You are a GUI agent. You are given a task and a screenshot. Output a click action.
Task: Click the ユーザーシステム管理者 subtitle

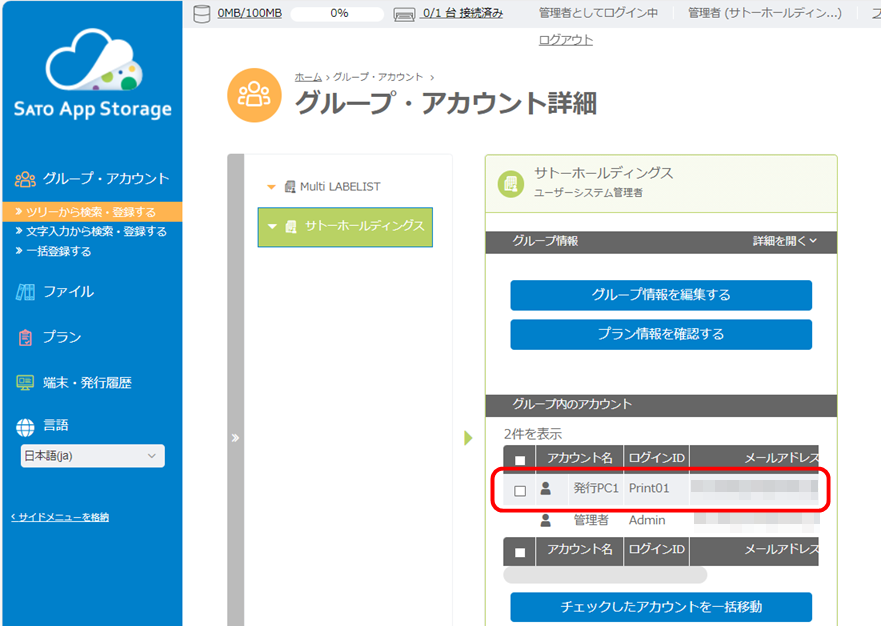(588, 193)
